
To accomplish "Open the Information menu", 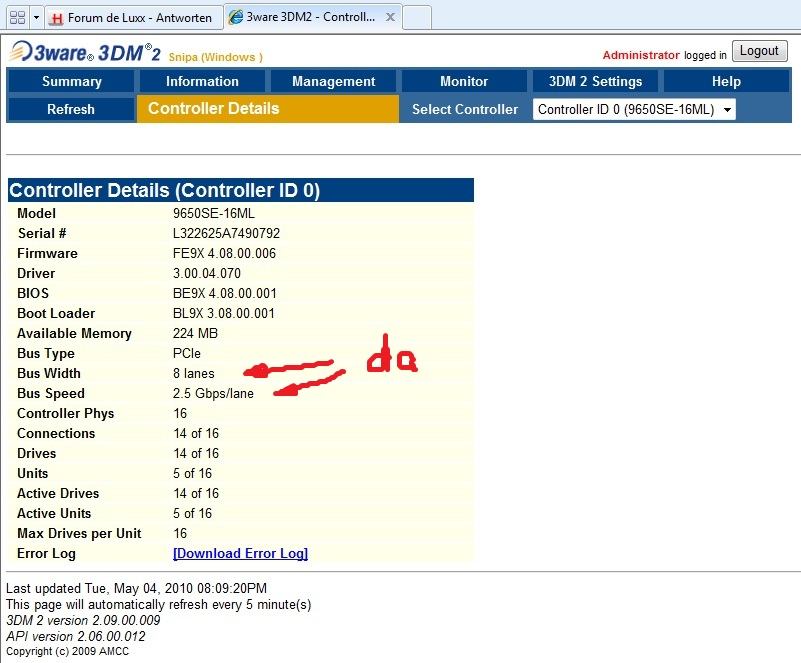I will pos(202,81).
